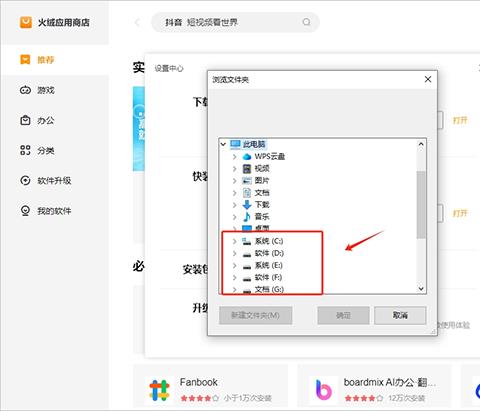Screen dimensions: 480x411
Task: Open the Fanbook app icon
Action: click(x=159, y=390)
